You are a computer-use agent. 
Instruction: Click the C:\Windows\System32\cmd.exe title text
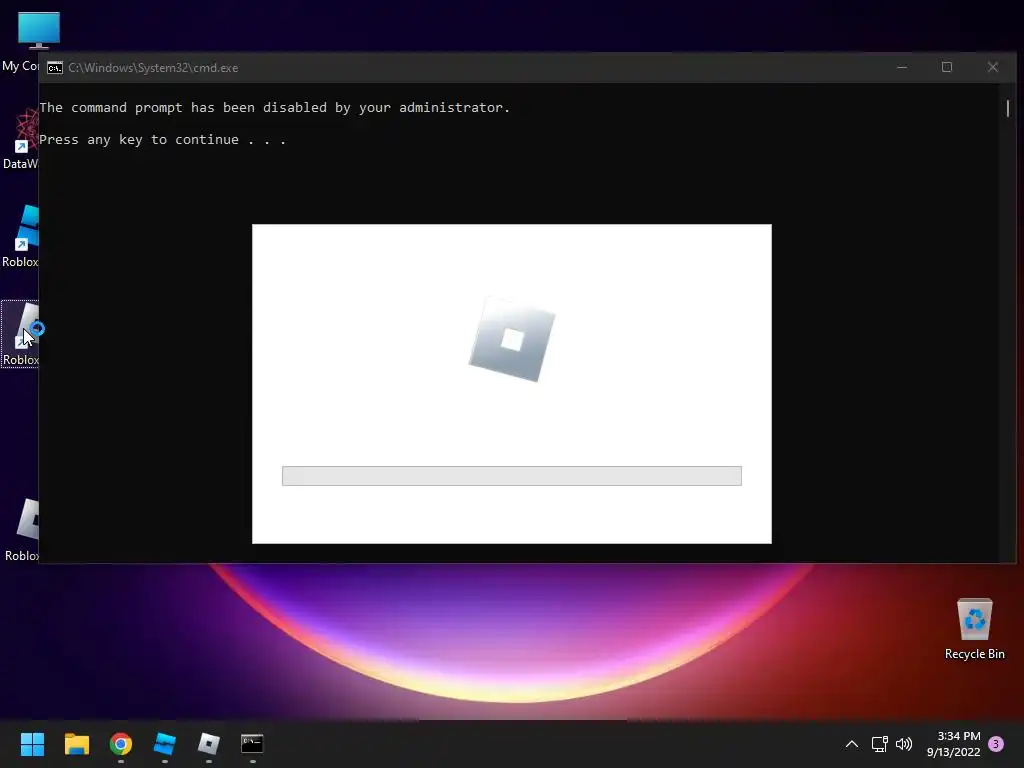[x=153, y=68]
